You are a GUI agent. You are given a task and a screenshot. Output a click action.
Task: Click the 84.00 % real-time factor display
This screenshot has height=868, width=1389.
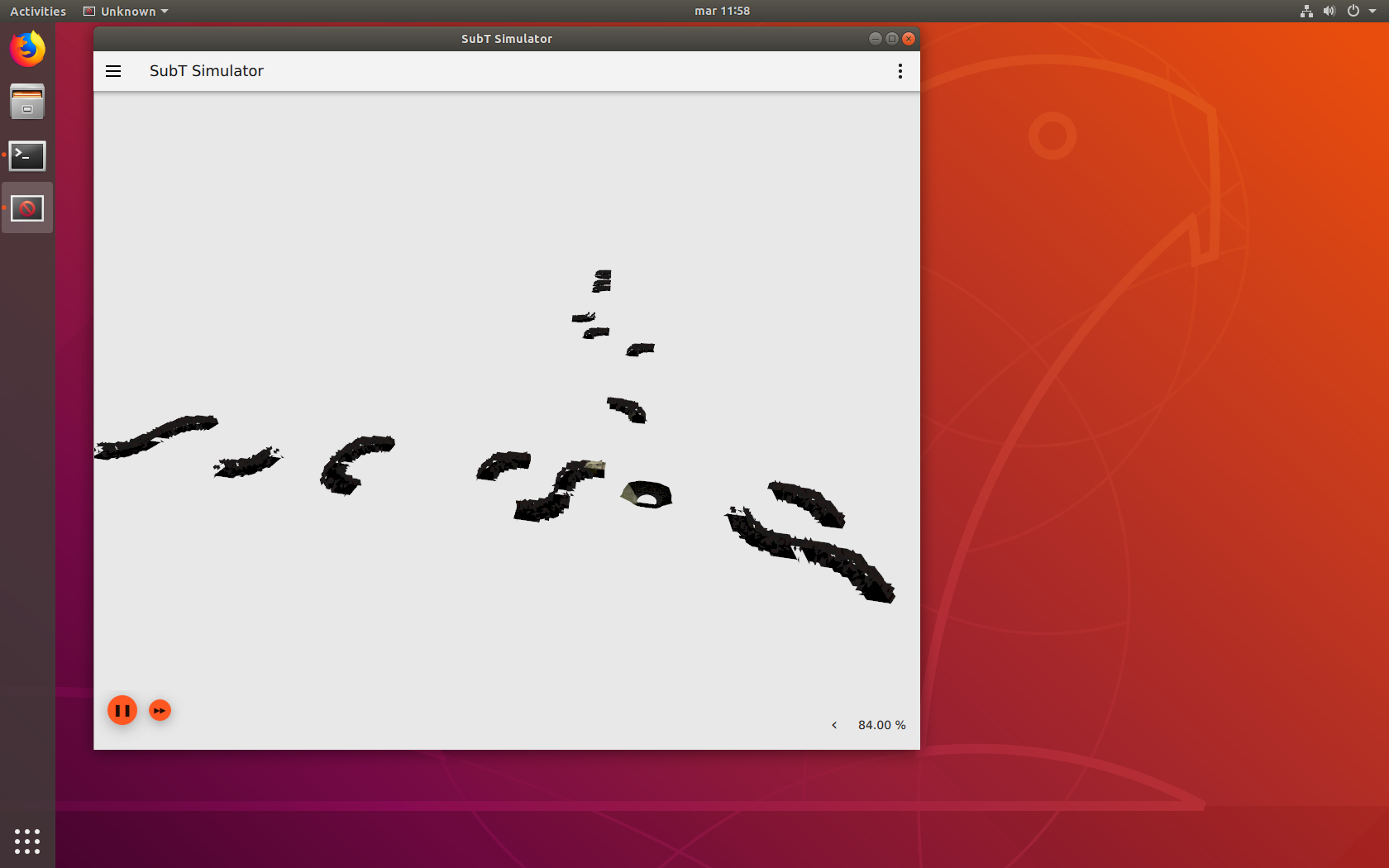coord(881,725)
